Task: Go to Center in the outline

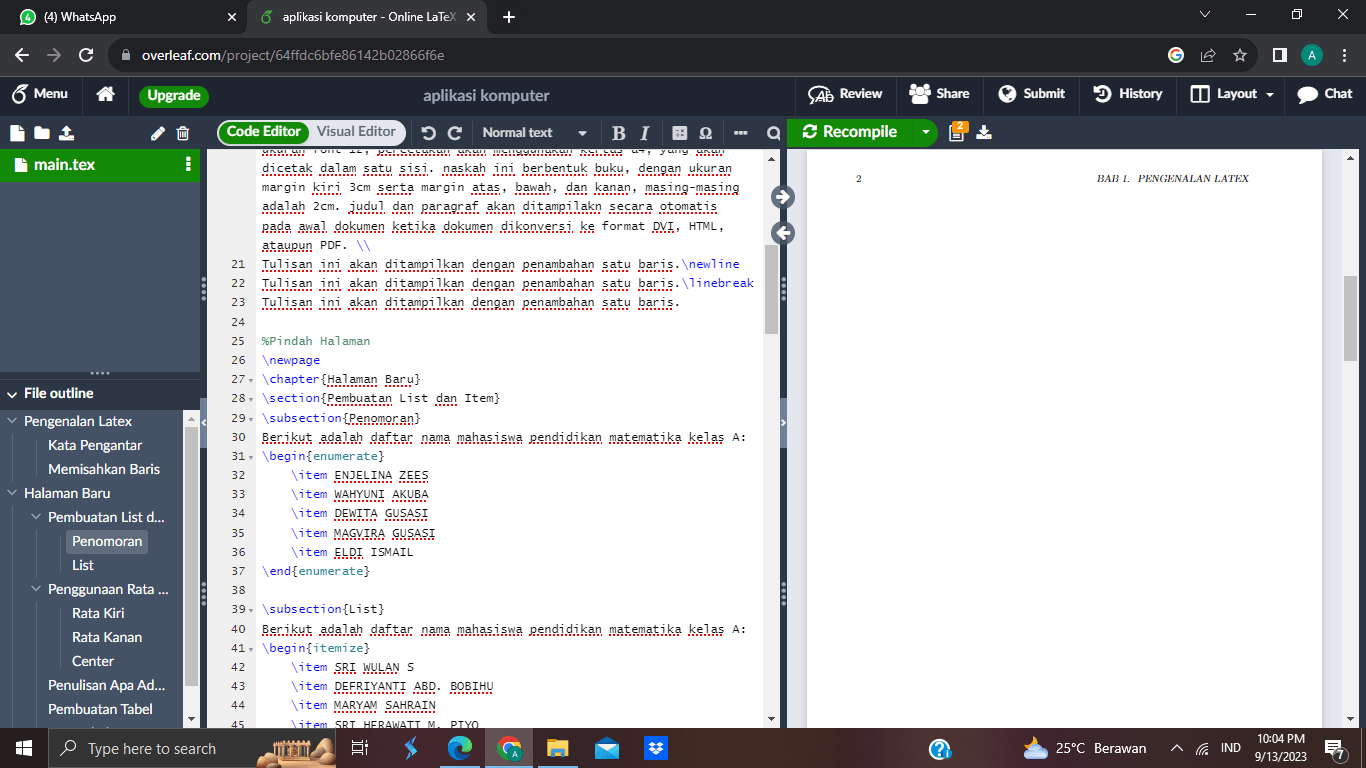Action: tap(93, 661)
